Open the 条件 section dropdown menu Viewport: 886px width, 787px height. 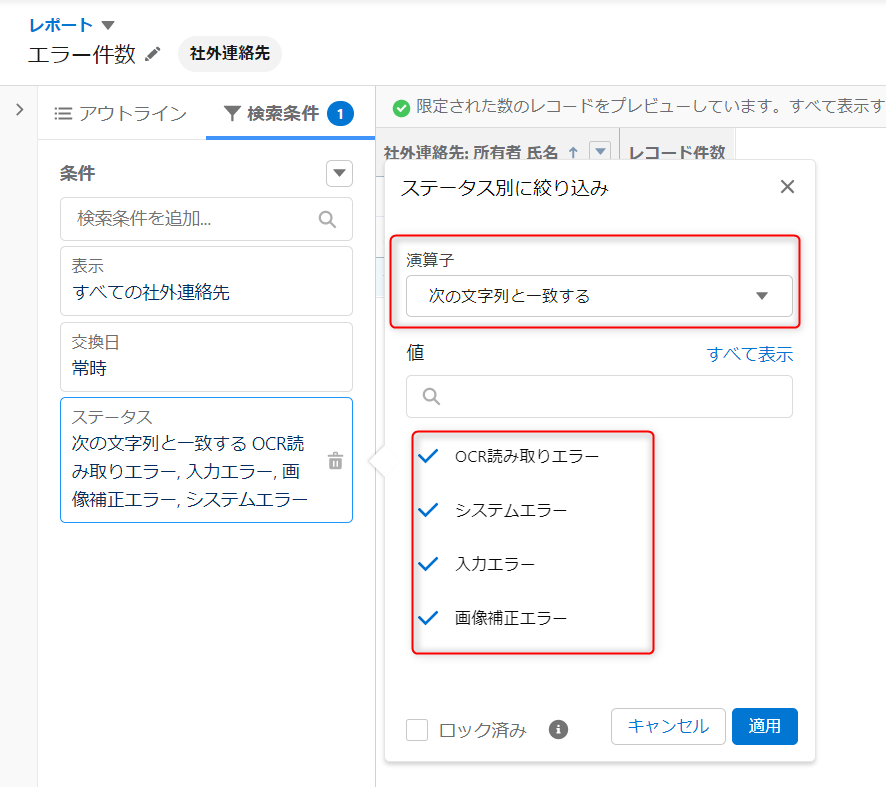point(340,174)
